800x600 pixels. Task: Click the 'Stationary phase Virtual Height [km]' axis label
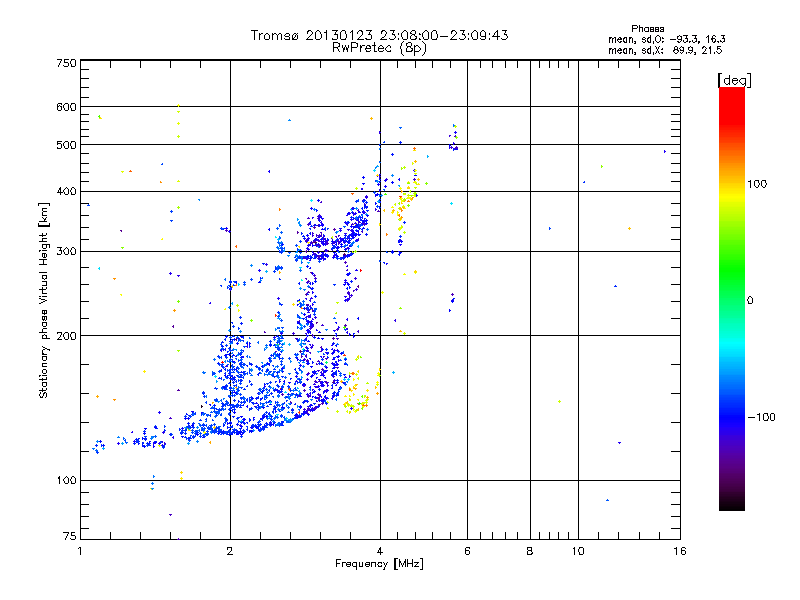44,300
